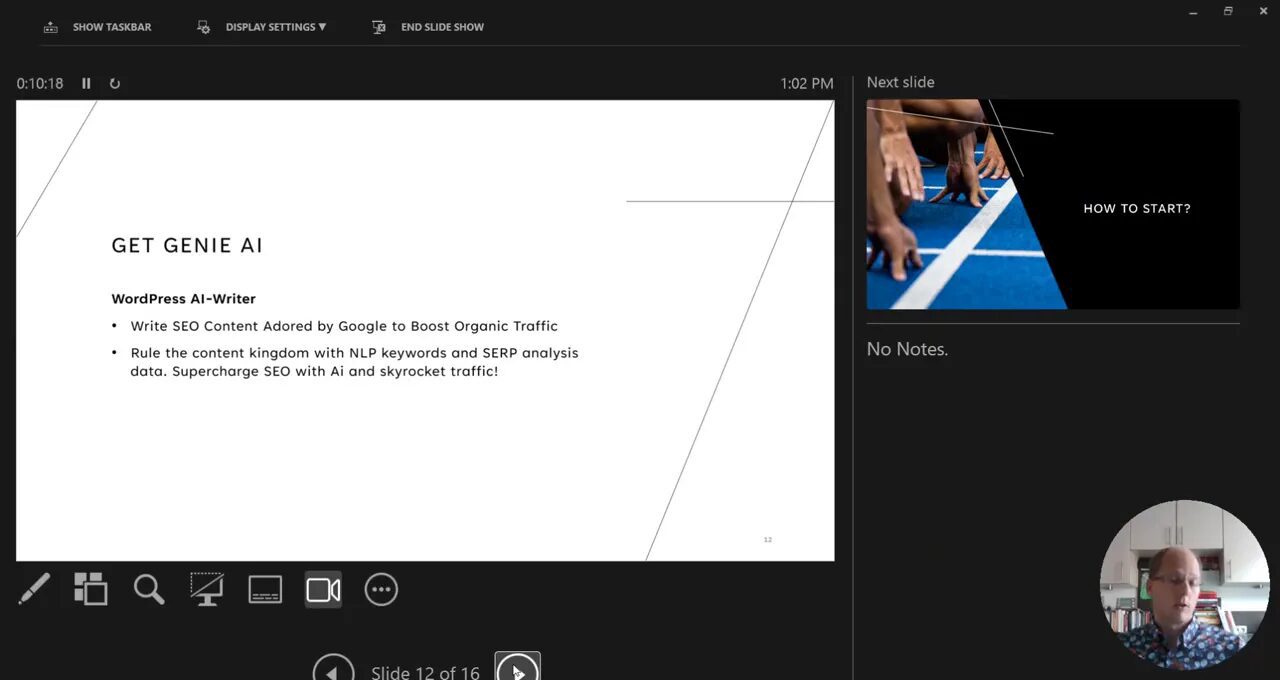1280x680 pixels.
Task: Close the presenter view window
Action: pyautogui.click(x=1263, y=12)
